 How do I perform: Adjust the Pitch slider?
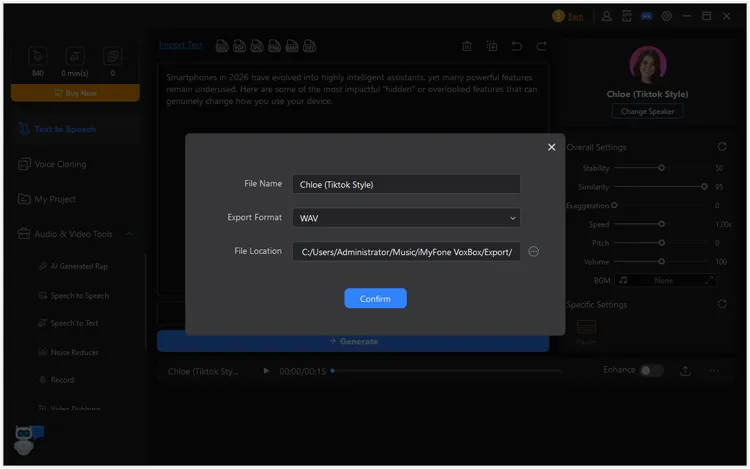[662, 243]
